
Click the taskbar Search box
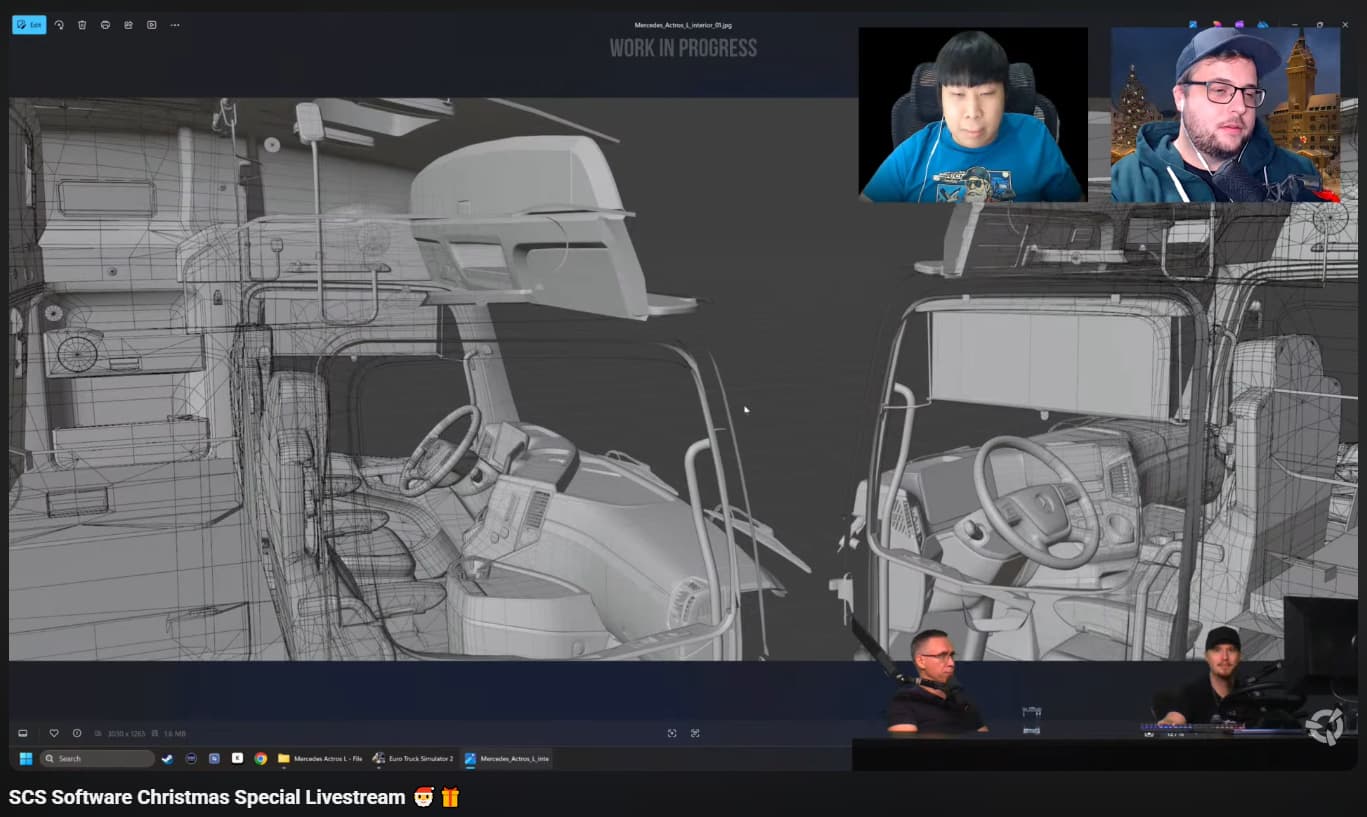coord(97,759)
